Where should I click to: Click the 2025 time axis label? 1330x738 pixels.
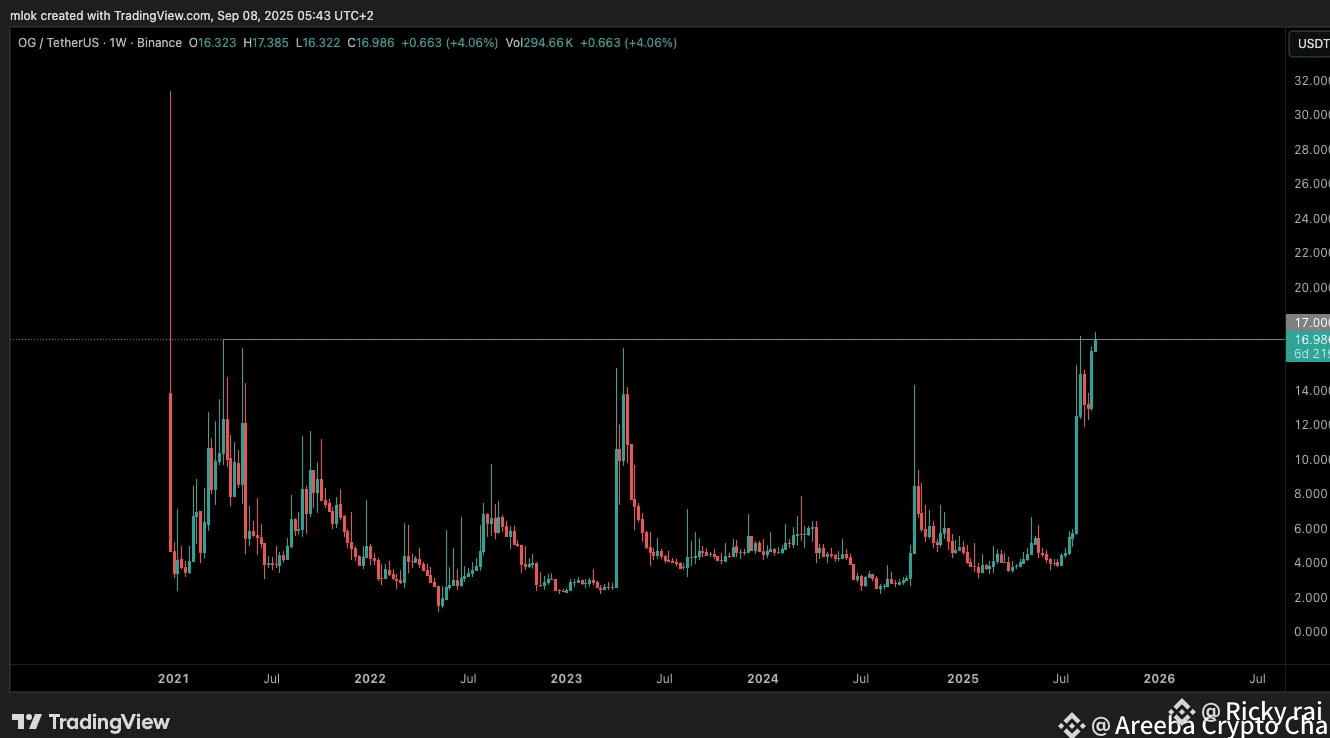963,679
